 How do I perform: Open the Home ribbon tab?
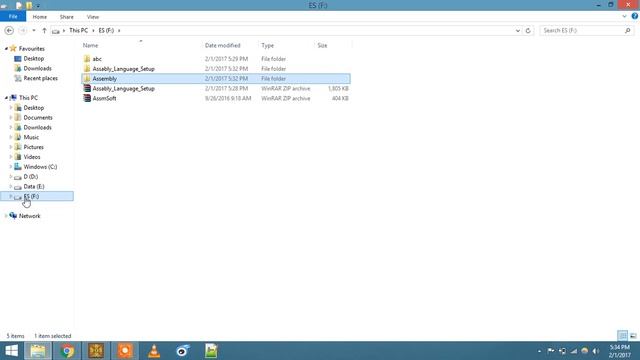40,17
